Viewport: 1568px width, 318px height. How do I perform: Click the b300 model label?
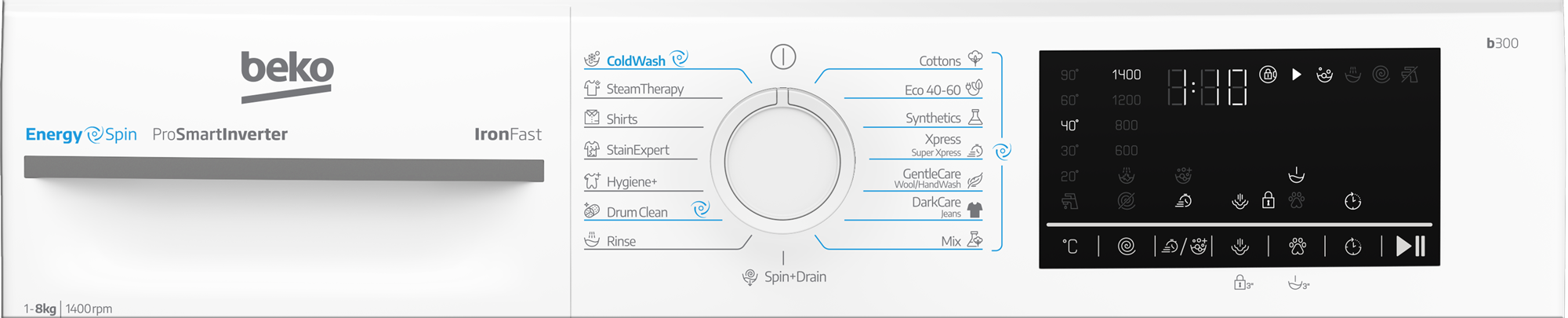(1502, 43)
